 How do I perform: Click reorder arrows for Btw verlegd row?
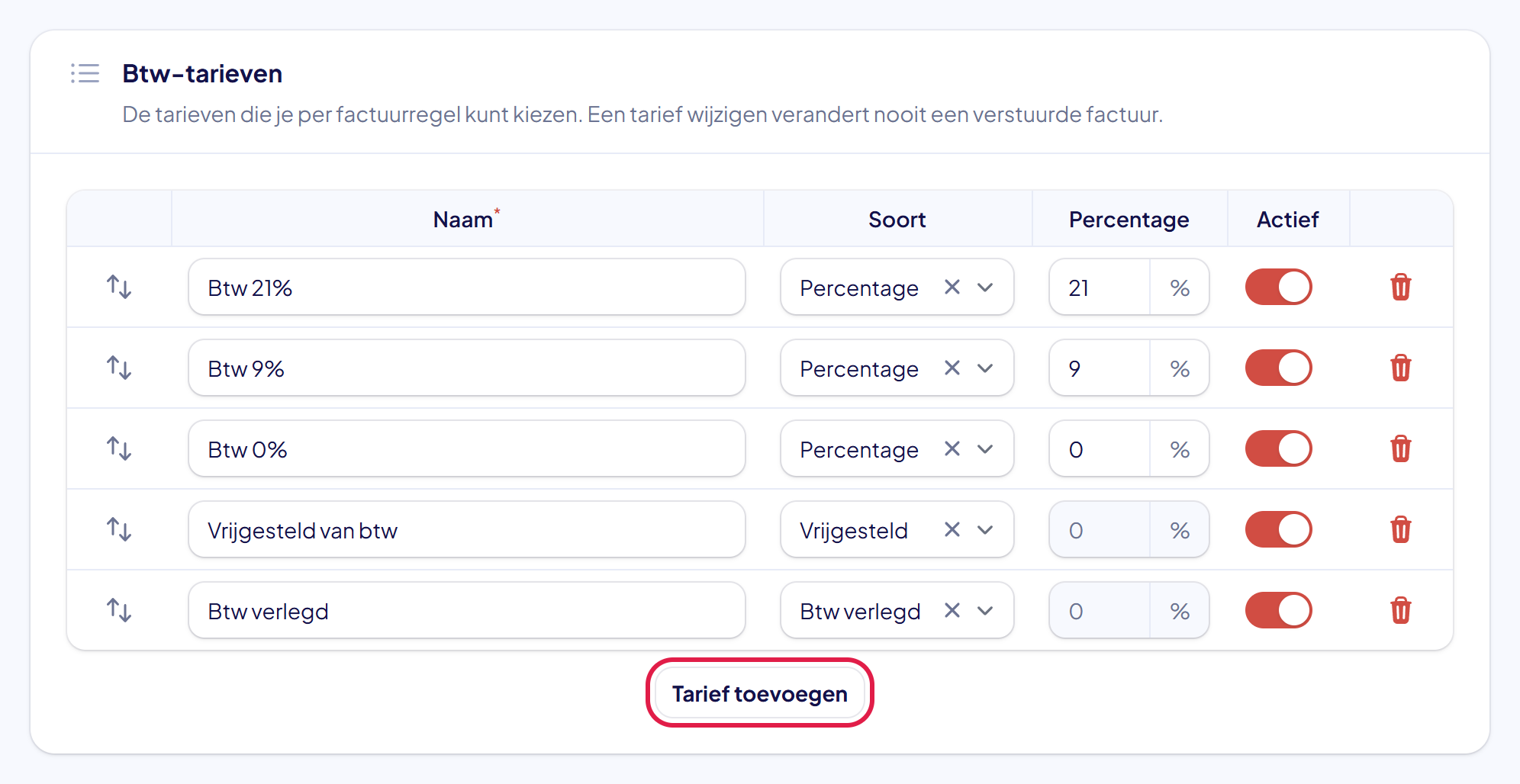tap(119, 611)
